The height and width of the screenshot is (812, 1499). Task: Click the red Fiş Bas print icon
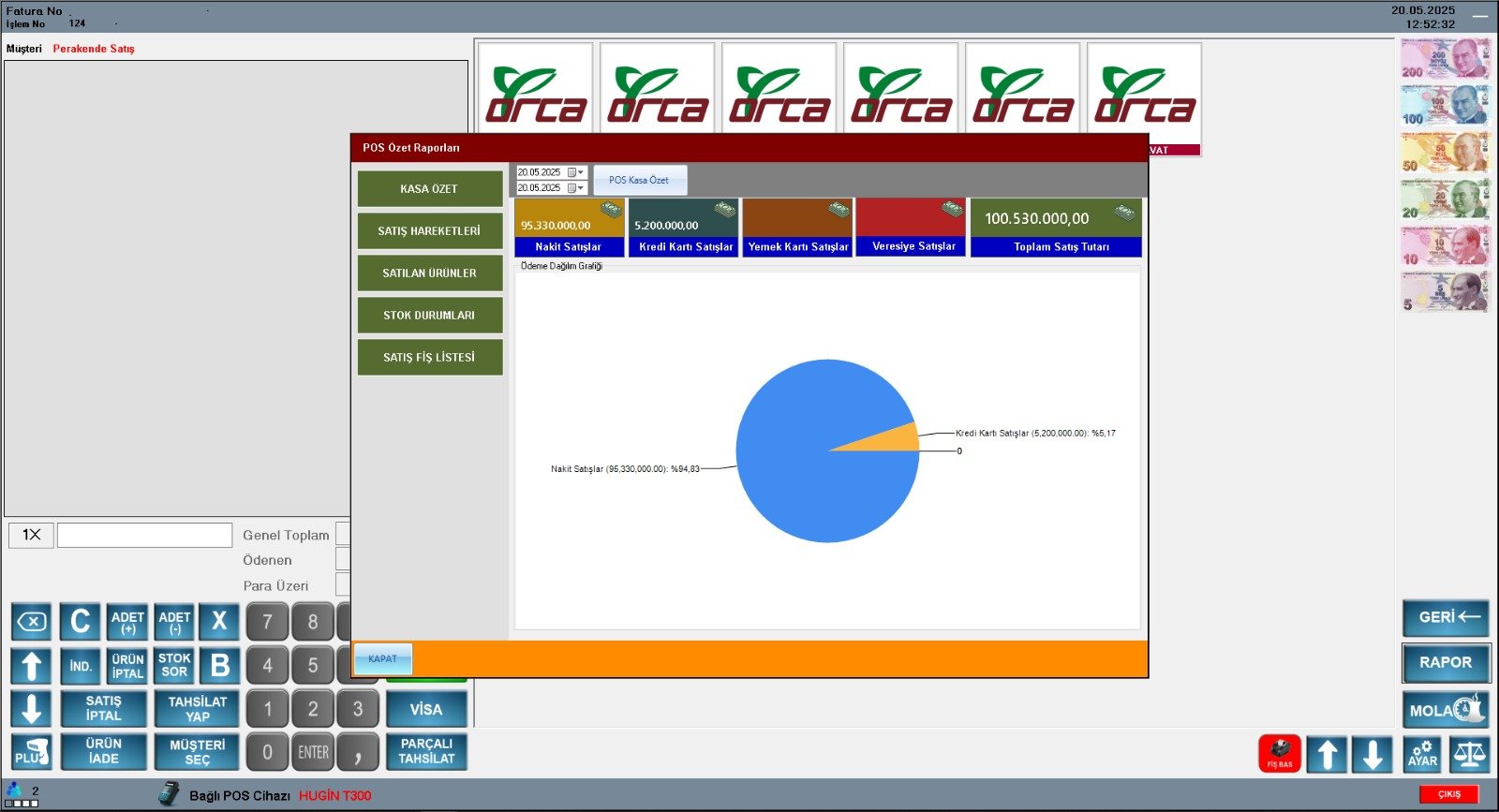click(1279, 753)
